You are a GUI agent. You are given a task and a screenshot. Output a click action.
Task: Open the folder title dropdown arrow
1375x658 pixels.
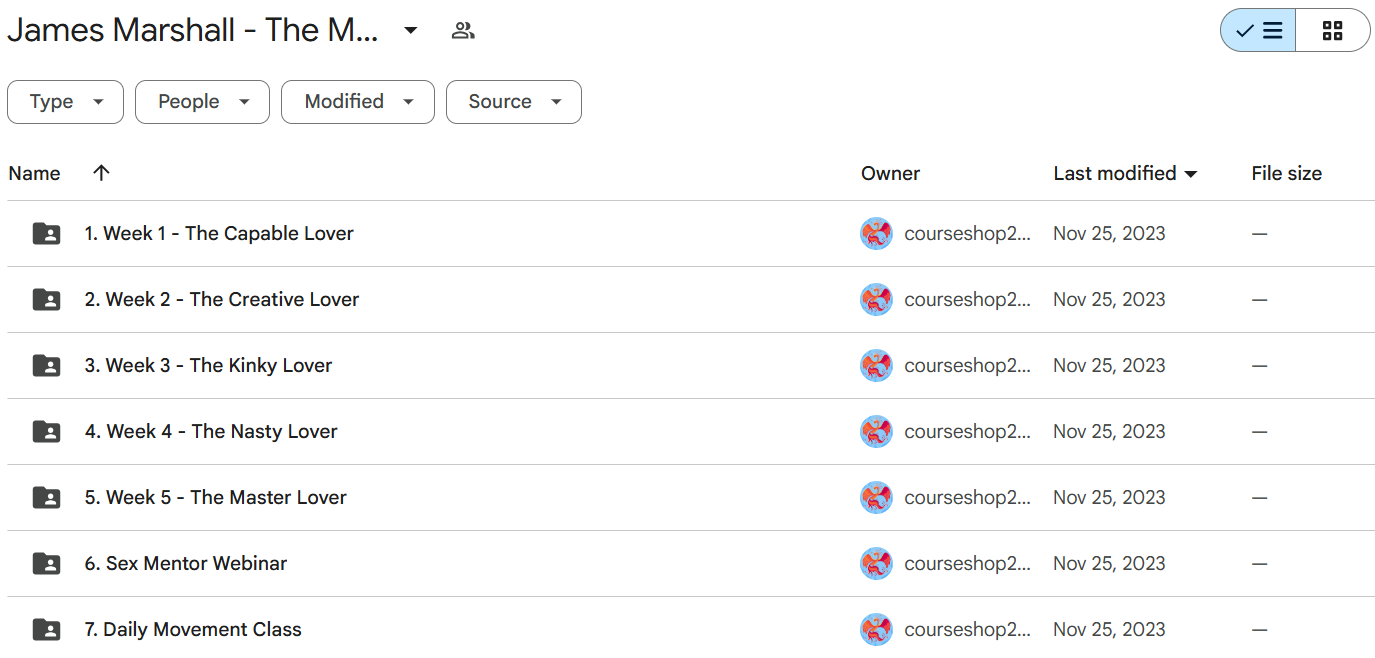click(410, 30)
